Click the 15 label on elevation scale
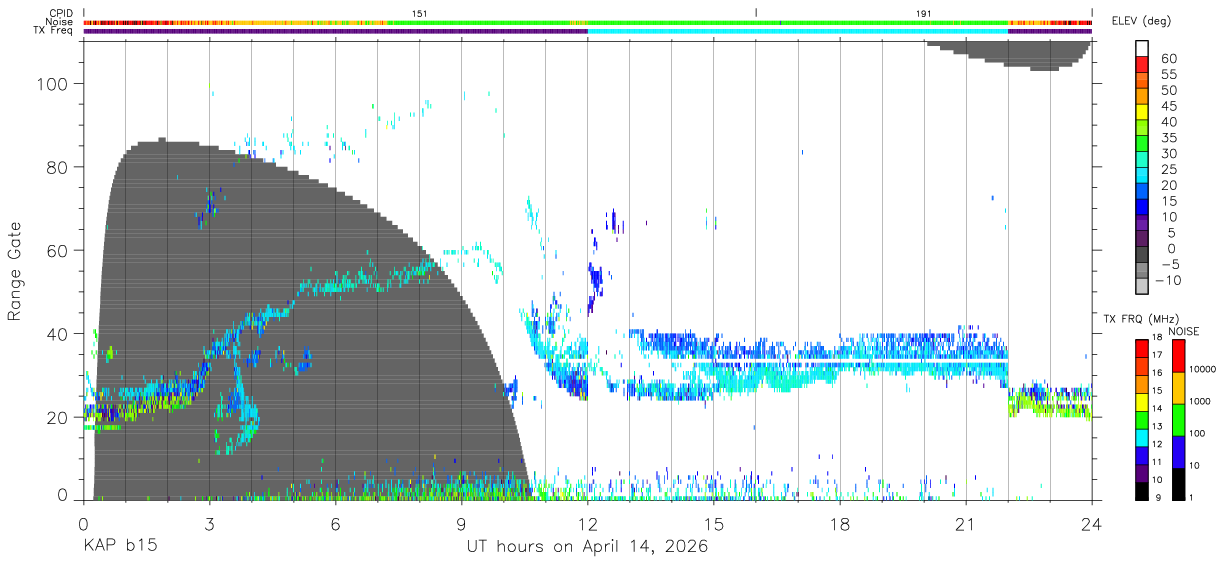The image size is (1228, 567). pyautogui.click(x=1169, y=201)
